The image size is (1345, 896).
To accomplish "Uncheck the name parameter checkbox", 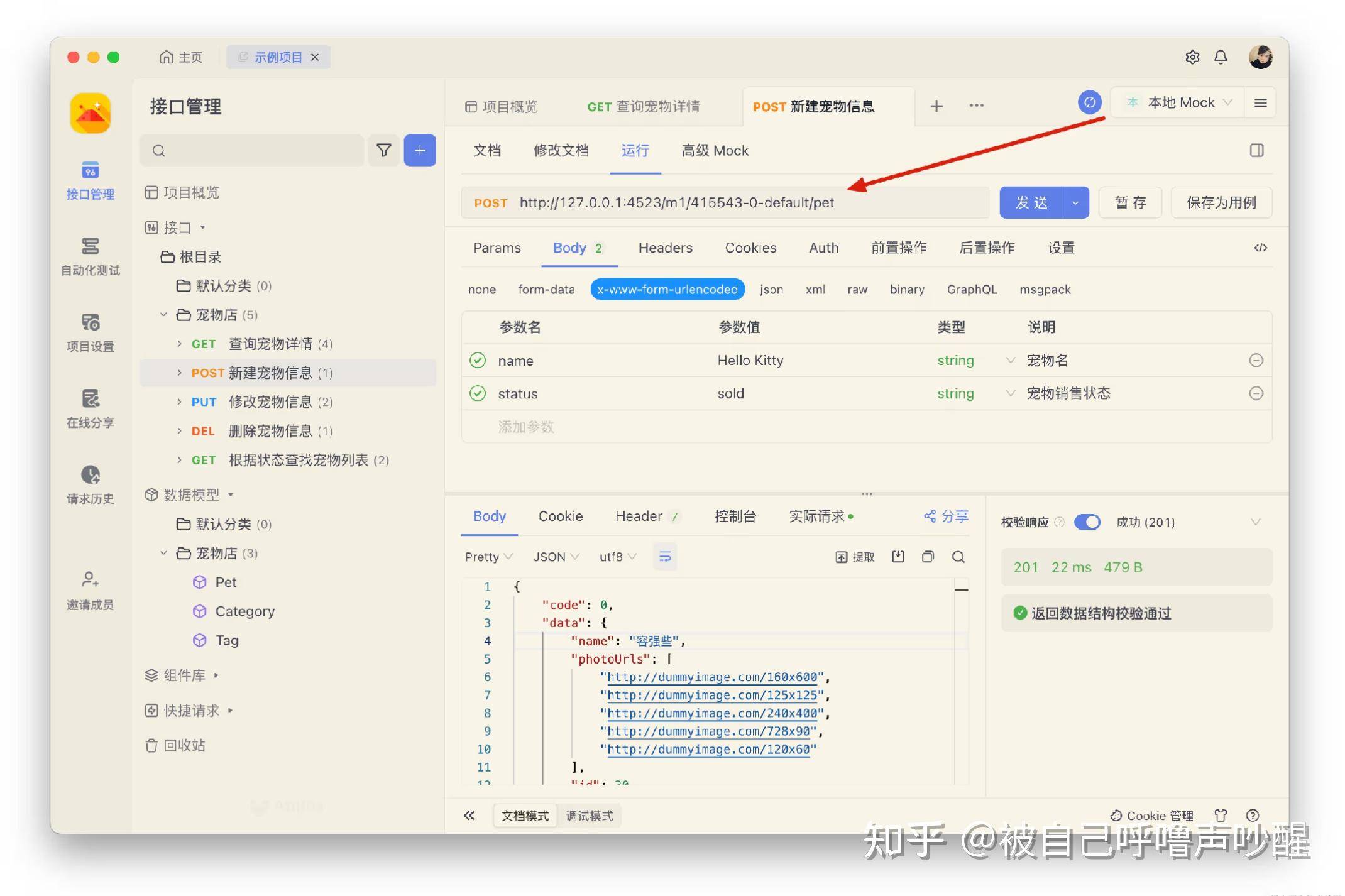I will [478, 360].
